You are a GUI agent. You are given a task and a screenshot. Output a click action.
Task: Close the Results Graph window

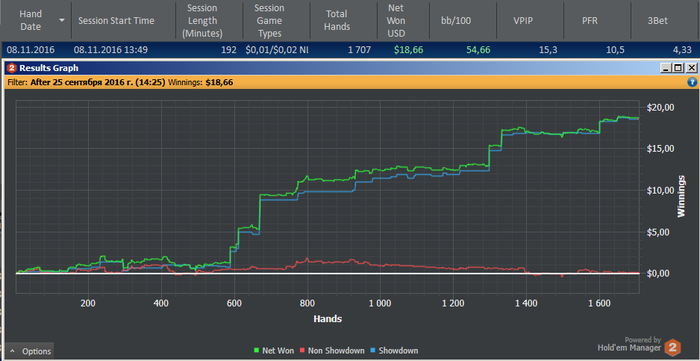692,68
